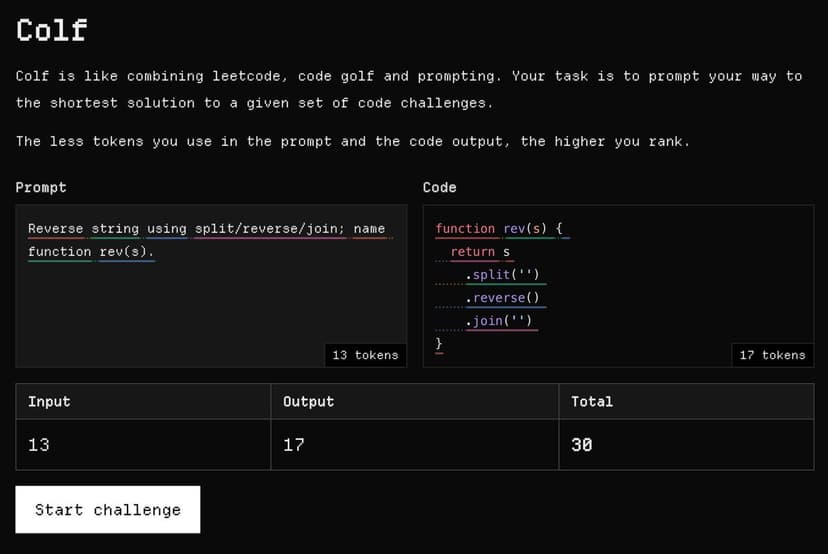Click the 17 tokens badge
828x554 pixels.
pos(771,355)
